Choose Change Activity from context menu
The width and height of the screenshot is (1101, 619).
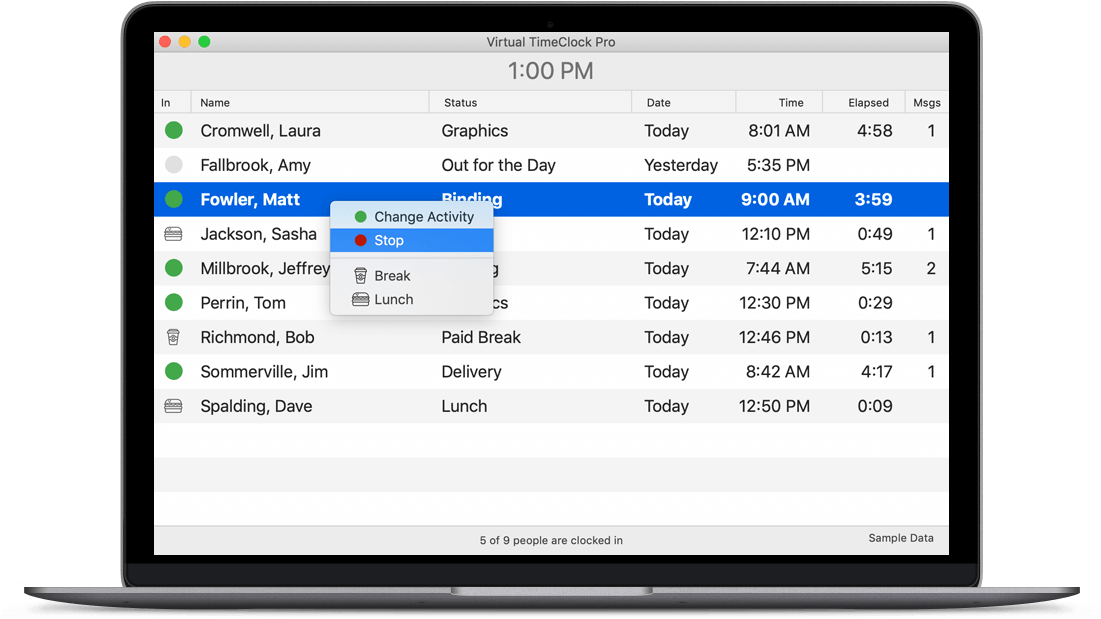[423, 217]
